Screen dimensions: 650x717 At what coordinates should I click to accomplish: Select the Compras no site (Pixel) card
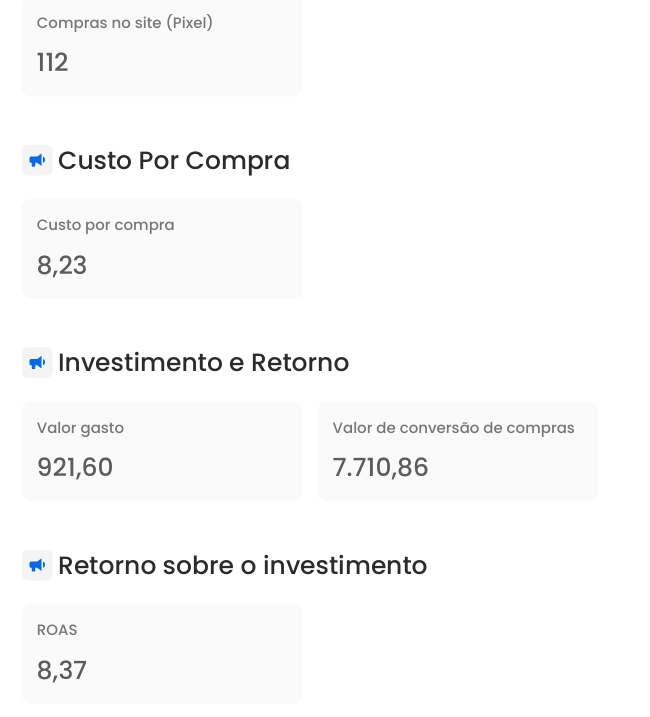click(162, 47)
